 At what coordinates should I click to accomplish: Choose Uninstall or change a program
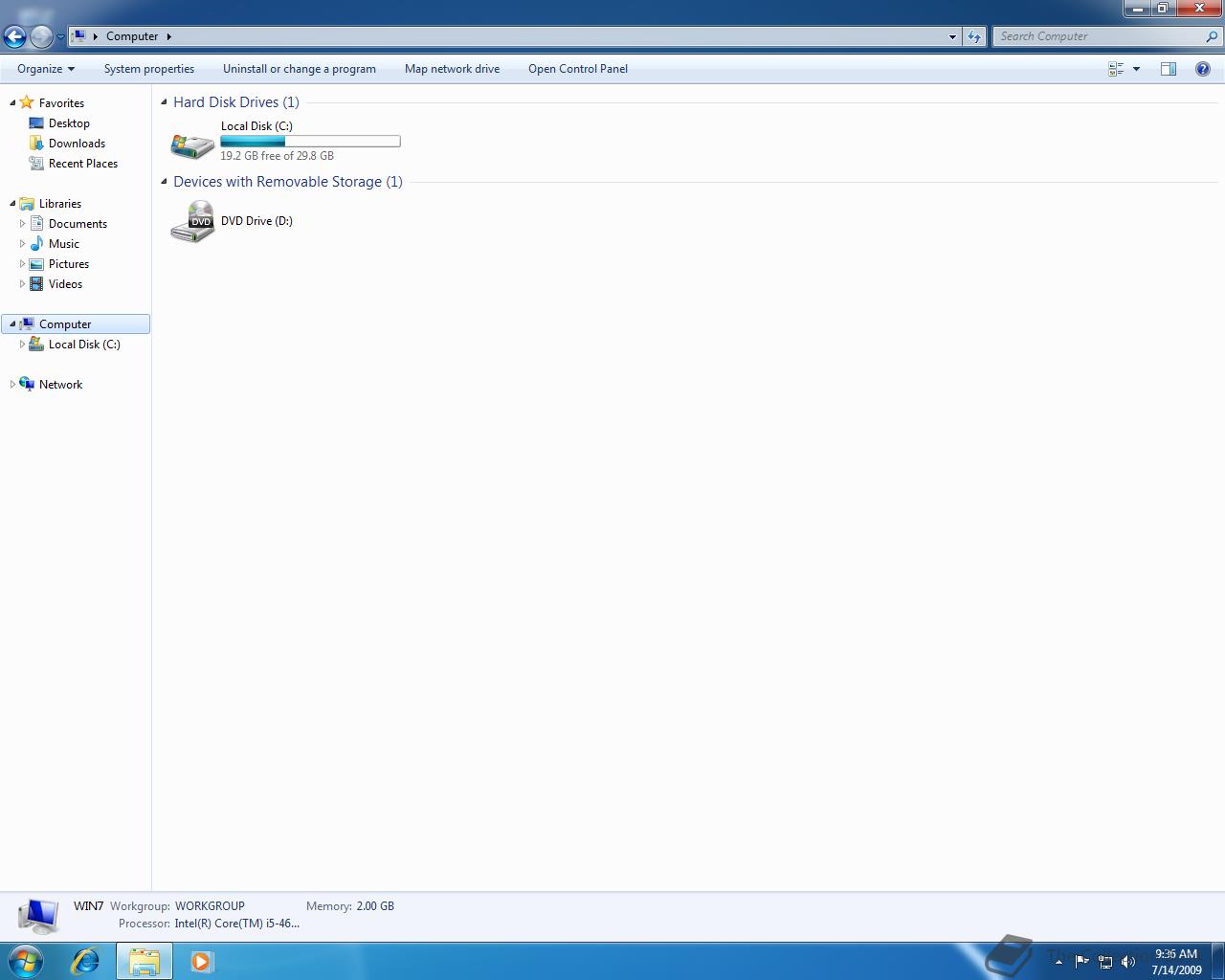pos(300,69)
